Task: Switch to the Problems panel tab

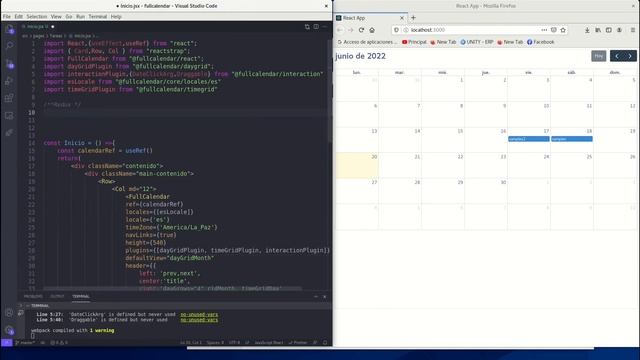Action: tap(33, 296)
